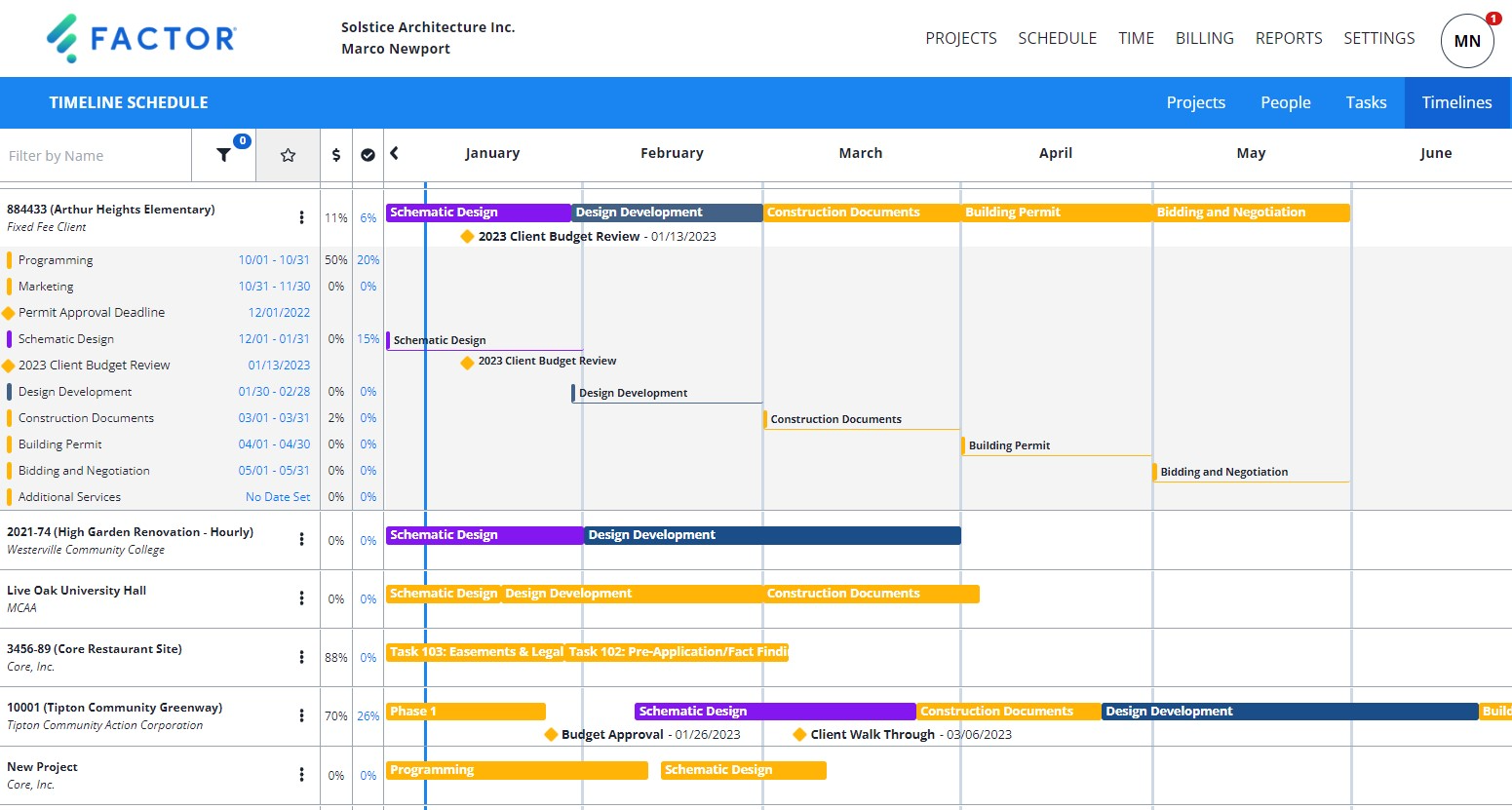Open the options menu for New Project
The height and width of the screenshot is (810, 1512).
(x=301, y=774)
